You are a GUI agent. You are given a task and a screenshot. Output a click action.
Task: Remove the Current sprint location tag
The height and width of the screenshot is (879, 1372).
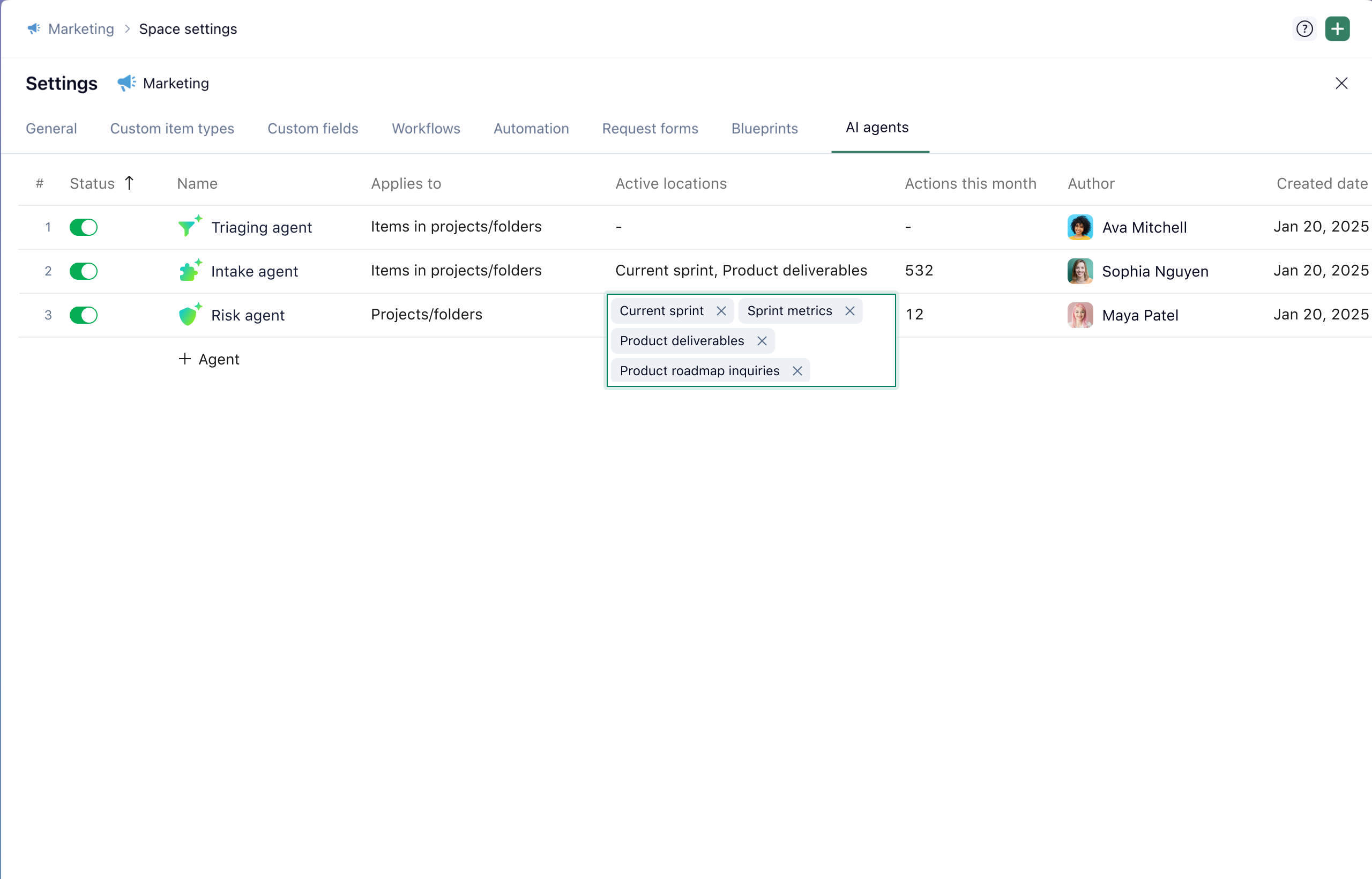721,311
